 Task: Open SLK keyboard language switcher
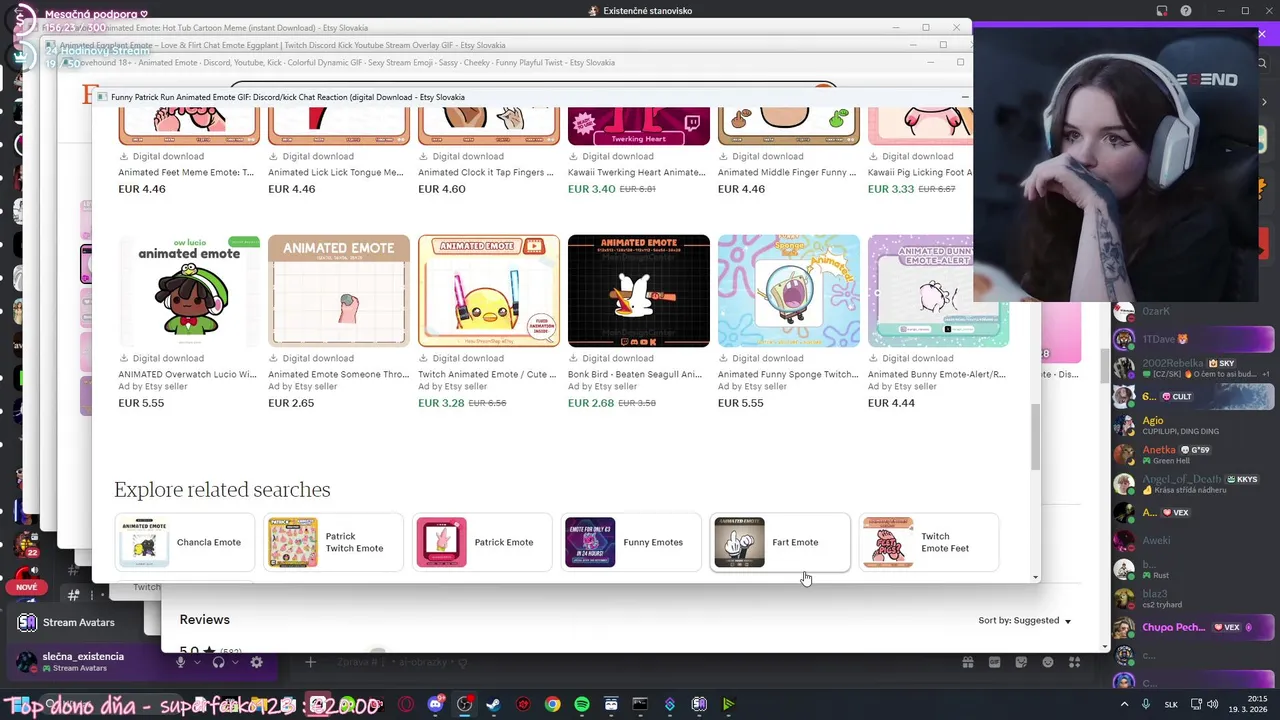pos(1172,704)
